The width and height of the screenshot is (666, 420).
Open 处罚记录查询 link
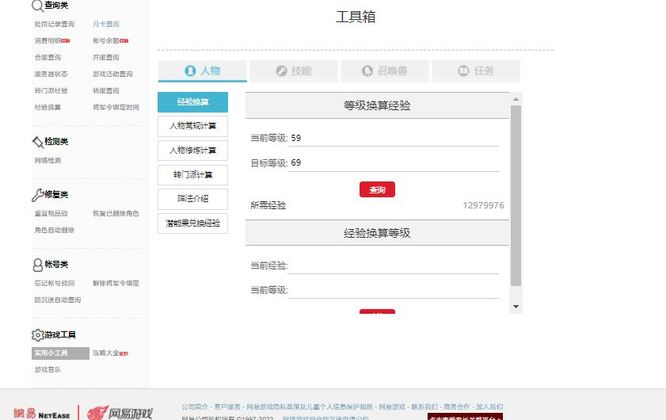tap(54, 24)
